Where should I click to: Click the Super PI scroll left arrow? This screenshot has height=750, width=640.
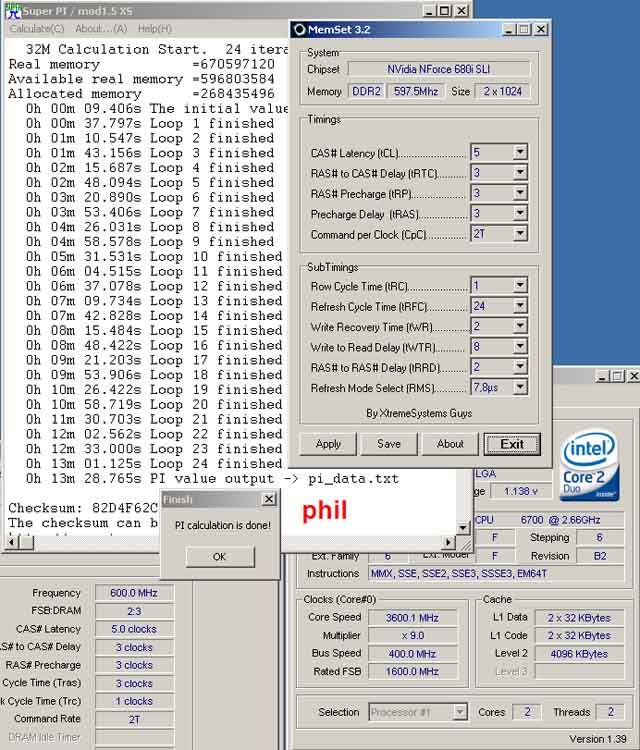tap(13, 542)
